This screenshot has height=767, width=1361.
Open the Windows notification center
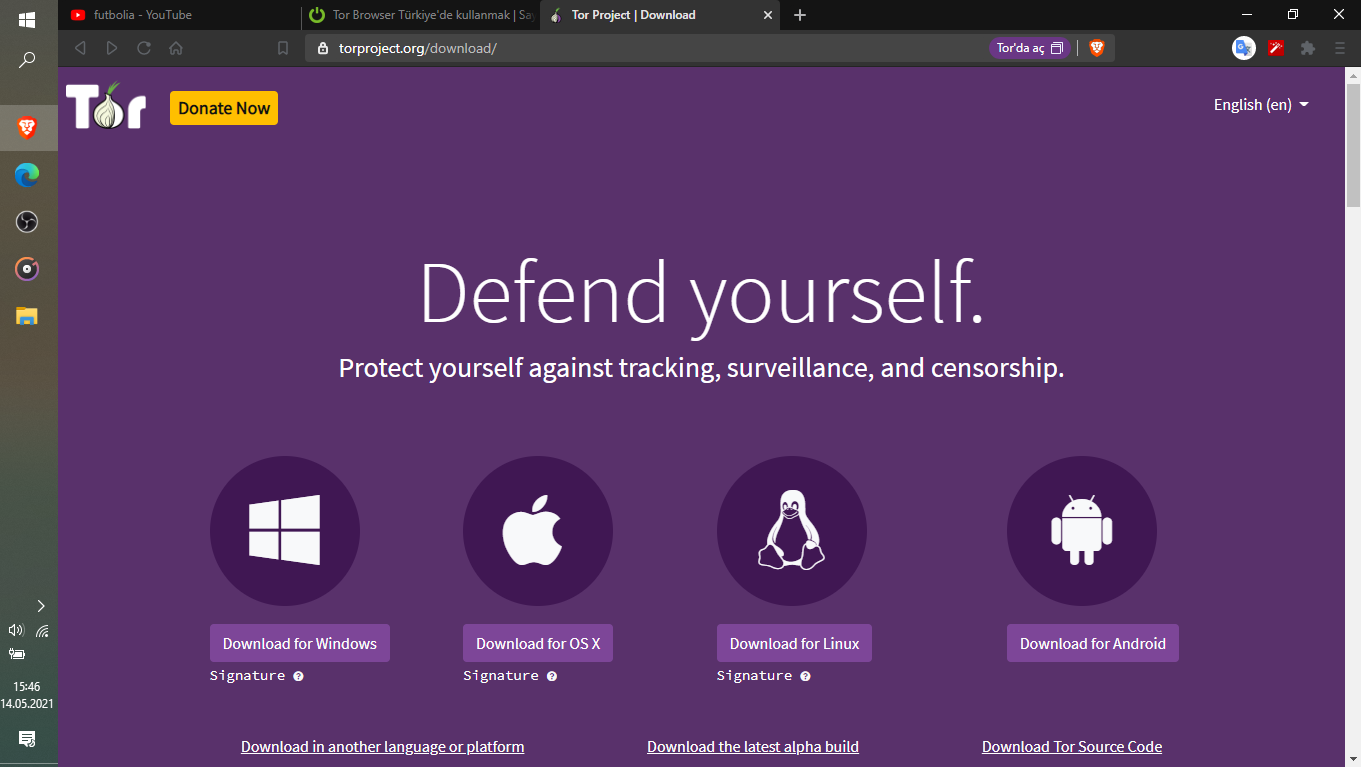[27, 739]
